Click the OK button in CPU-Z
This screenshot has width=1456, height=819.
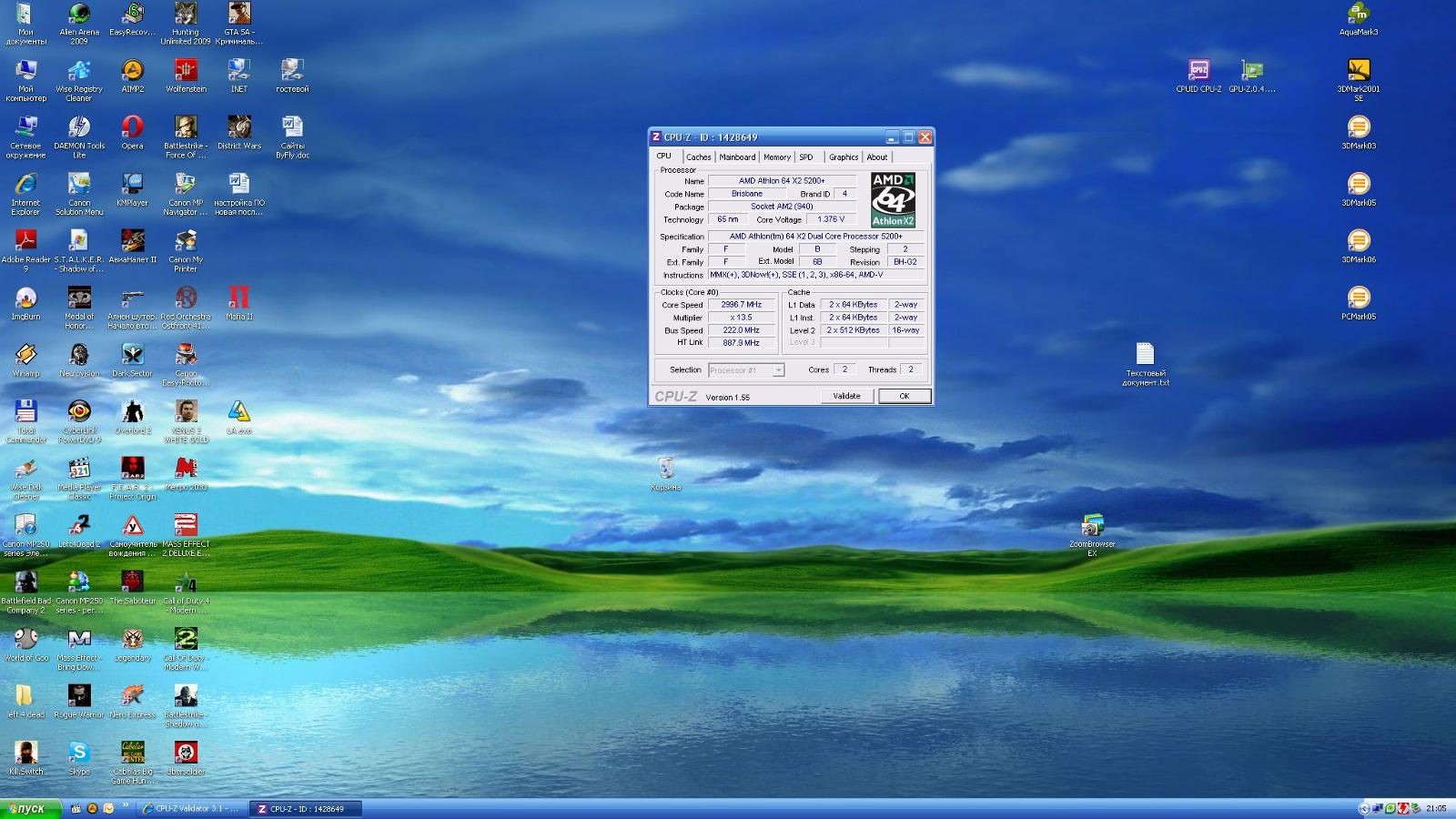click(904, 396)
